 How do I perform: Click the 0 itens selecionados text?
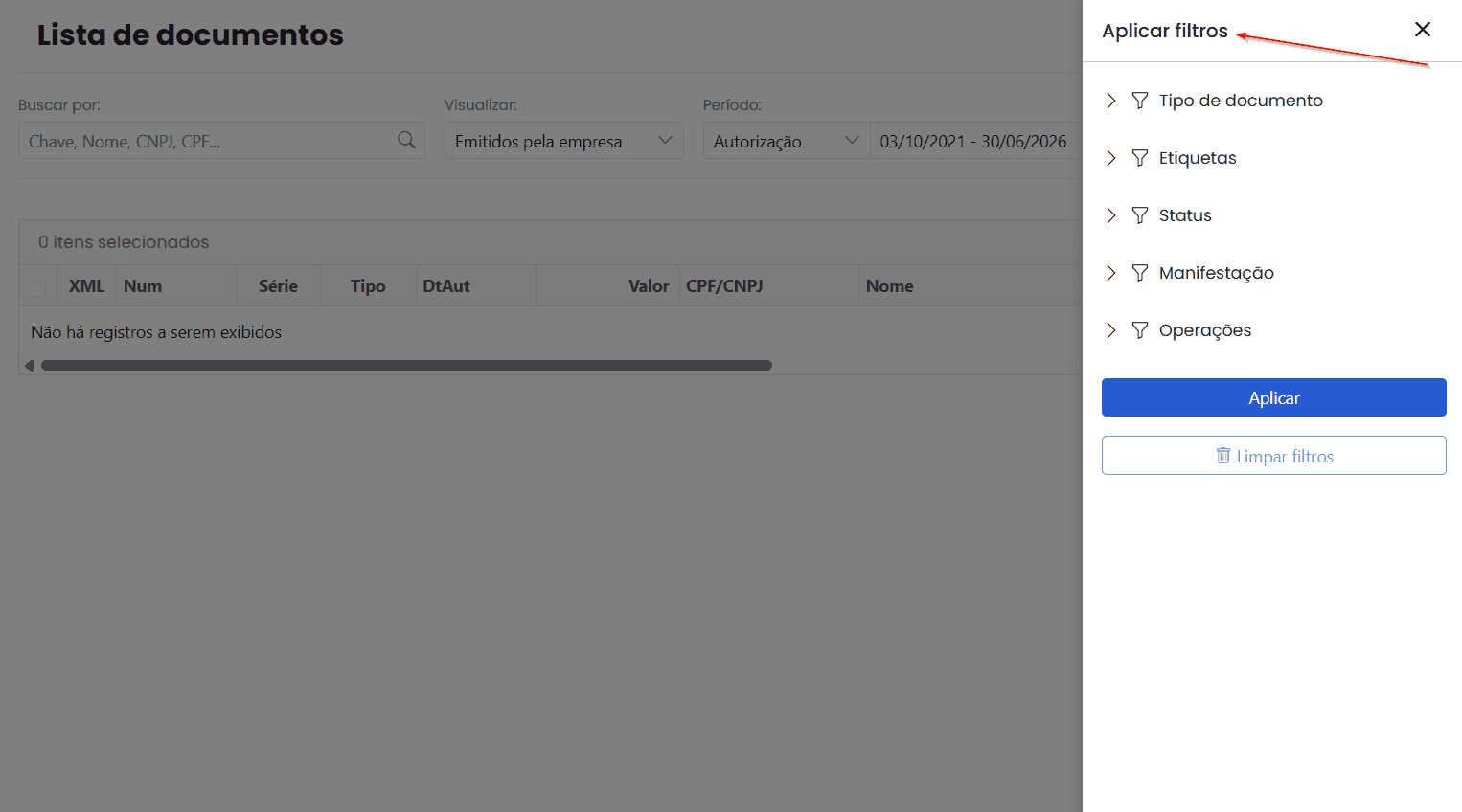(x=124, y=242)
